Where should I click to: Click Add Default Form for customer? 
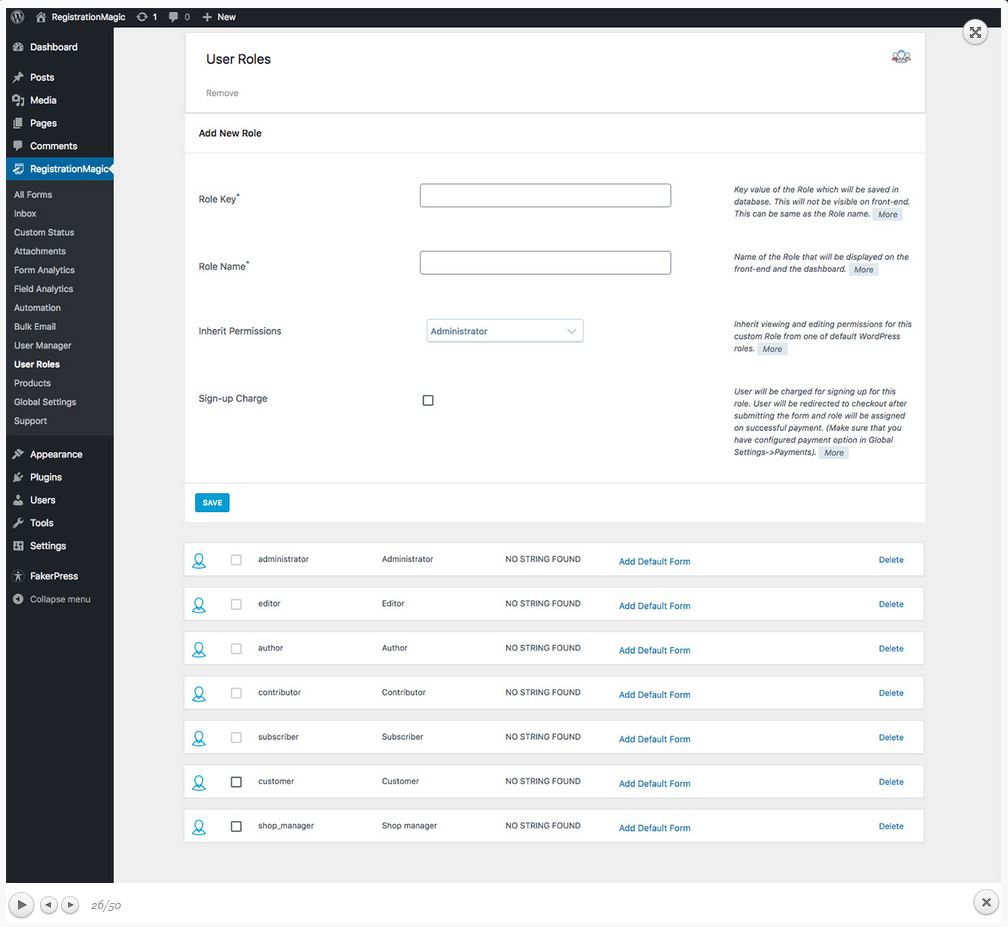(654, 784)
